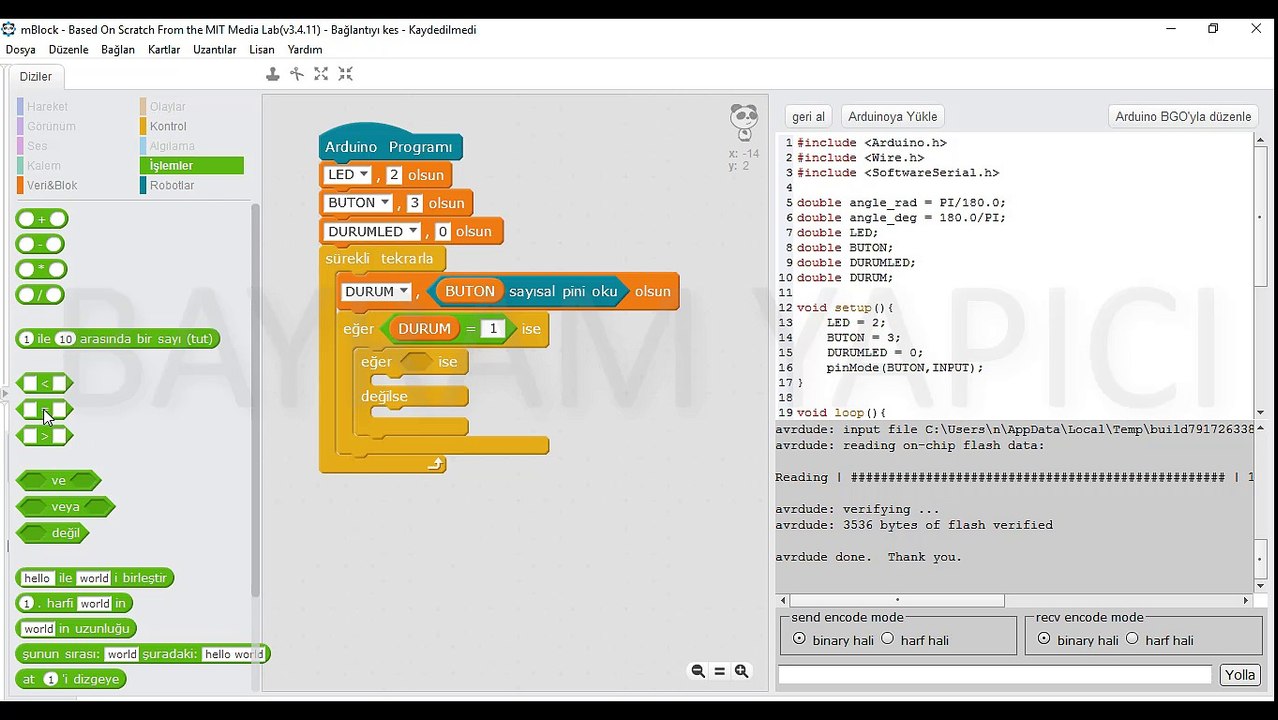This screenshot has height=720, width=1278.
Task: Open the Robotlar block category
Action: pos(172,185)
